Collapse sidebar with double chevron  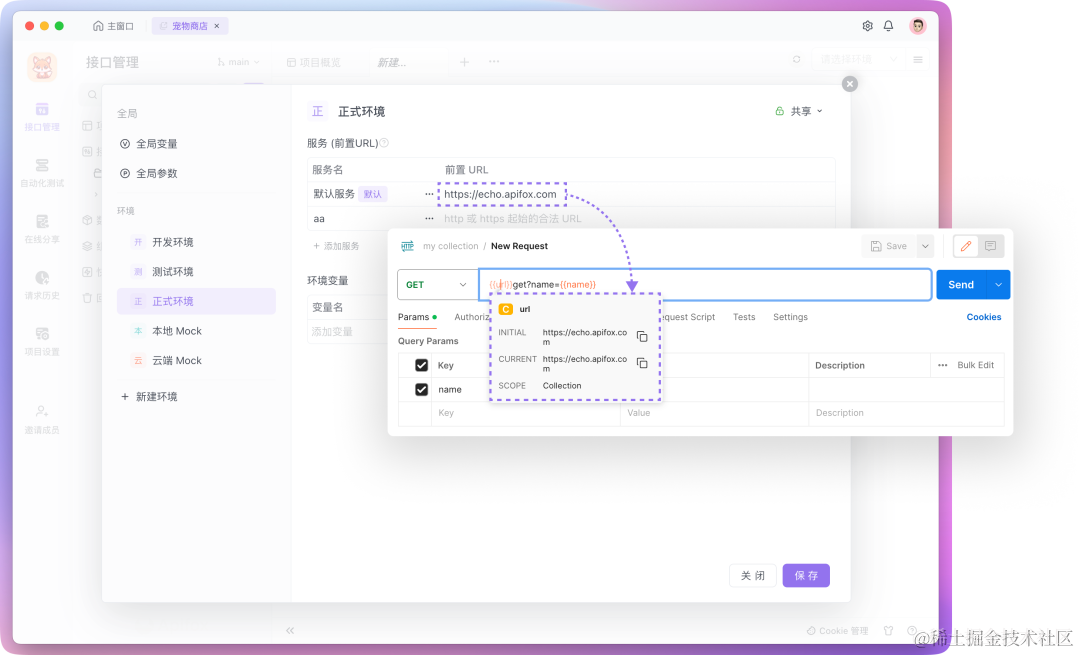coord(290,630)
